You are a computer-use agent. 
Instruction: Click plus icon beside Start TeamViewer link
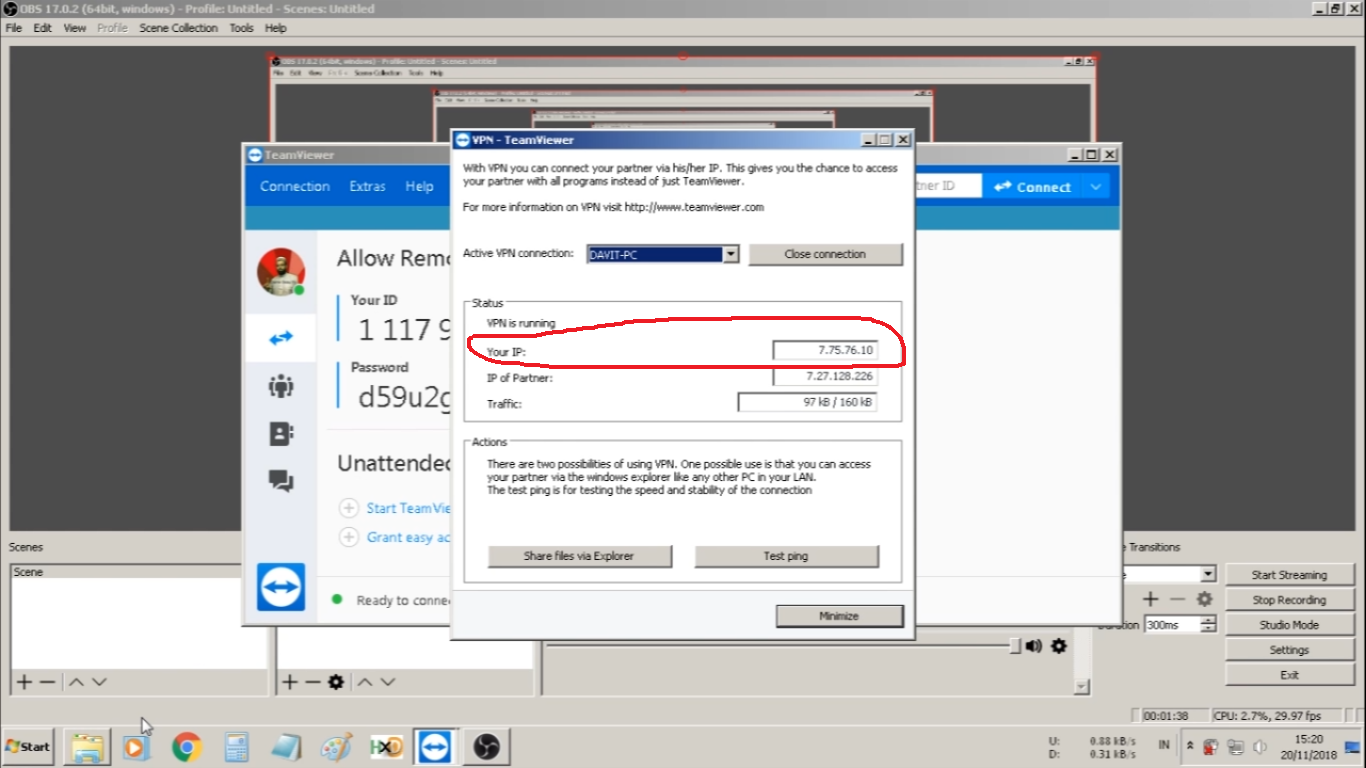349,508
